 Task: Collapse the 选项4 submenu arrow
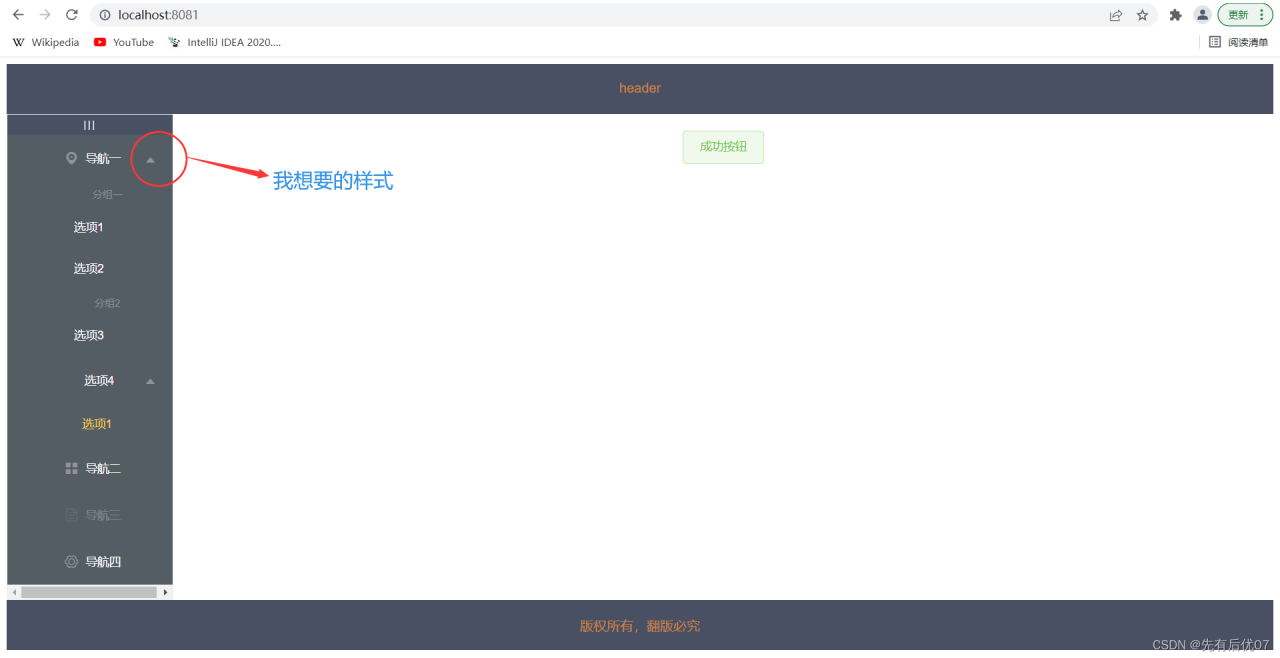coord(150,381)
